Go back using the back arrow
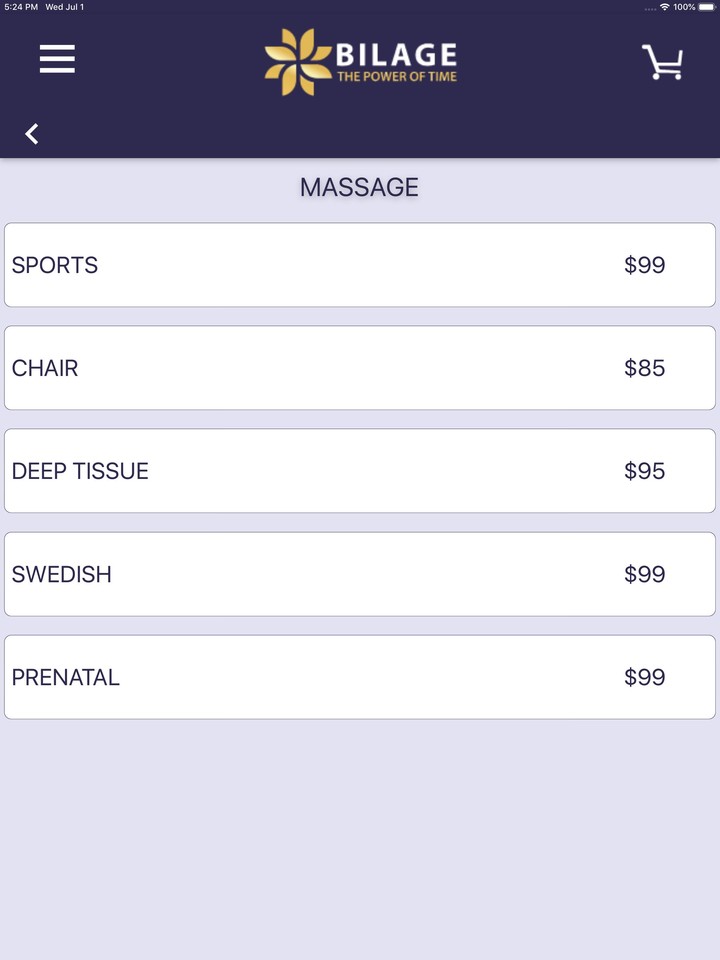 (32, 134)
